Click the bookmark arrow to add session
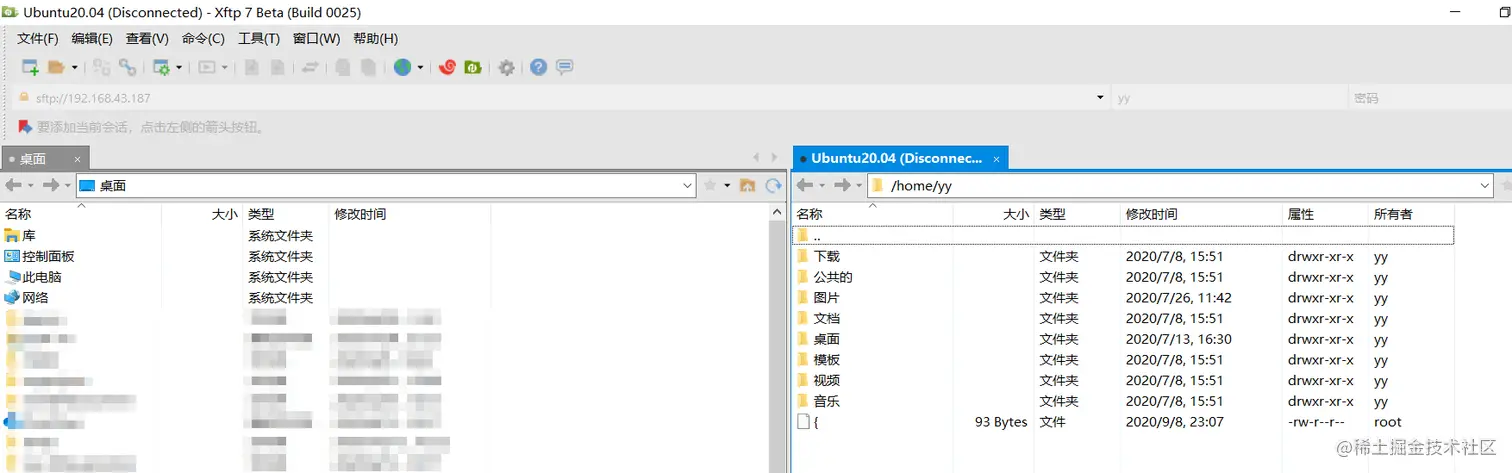Screen dimensions: 1512x473 click(x=25, y=127)
